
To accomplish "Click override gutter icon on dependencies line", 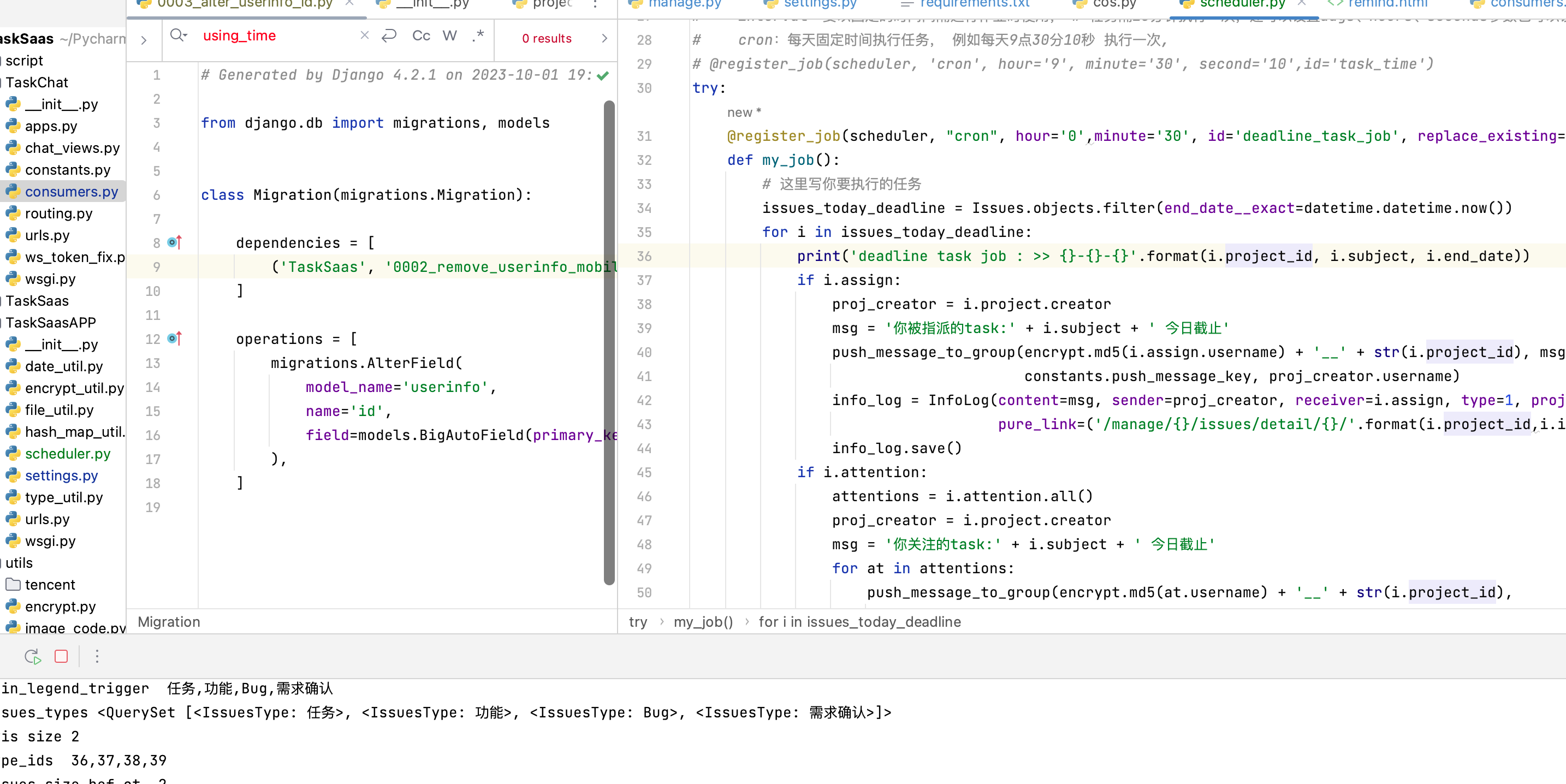I will pyautogui.click(x=175, y=242).
